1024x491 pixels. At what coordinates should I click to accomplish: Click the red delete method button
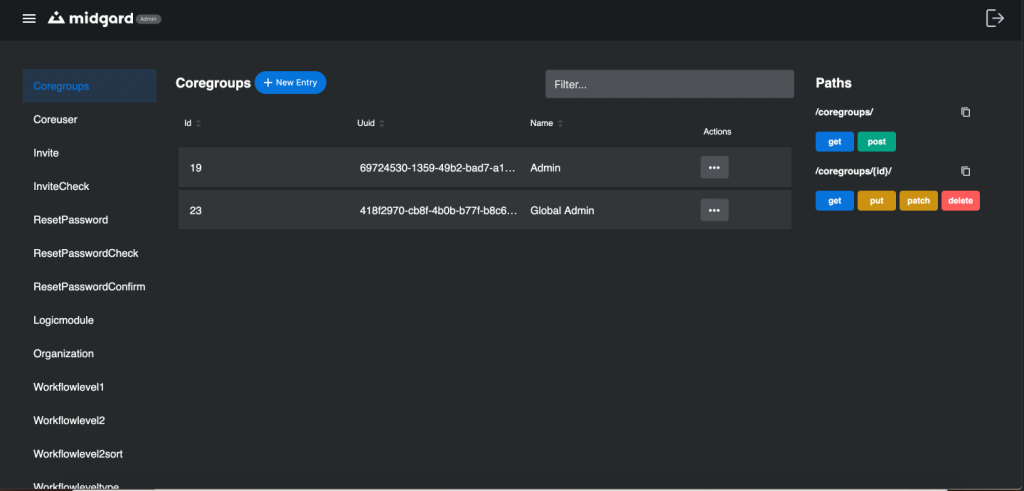click(960, 200)
